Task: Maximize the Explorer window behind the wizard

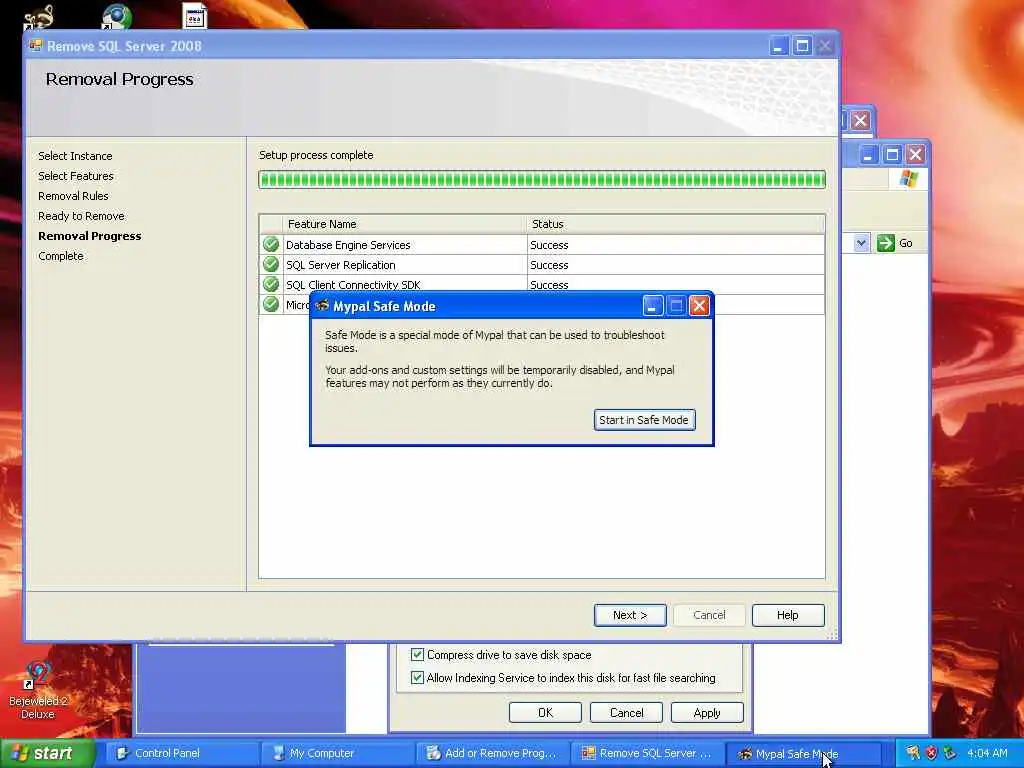Action: coord(892,155)
